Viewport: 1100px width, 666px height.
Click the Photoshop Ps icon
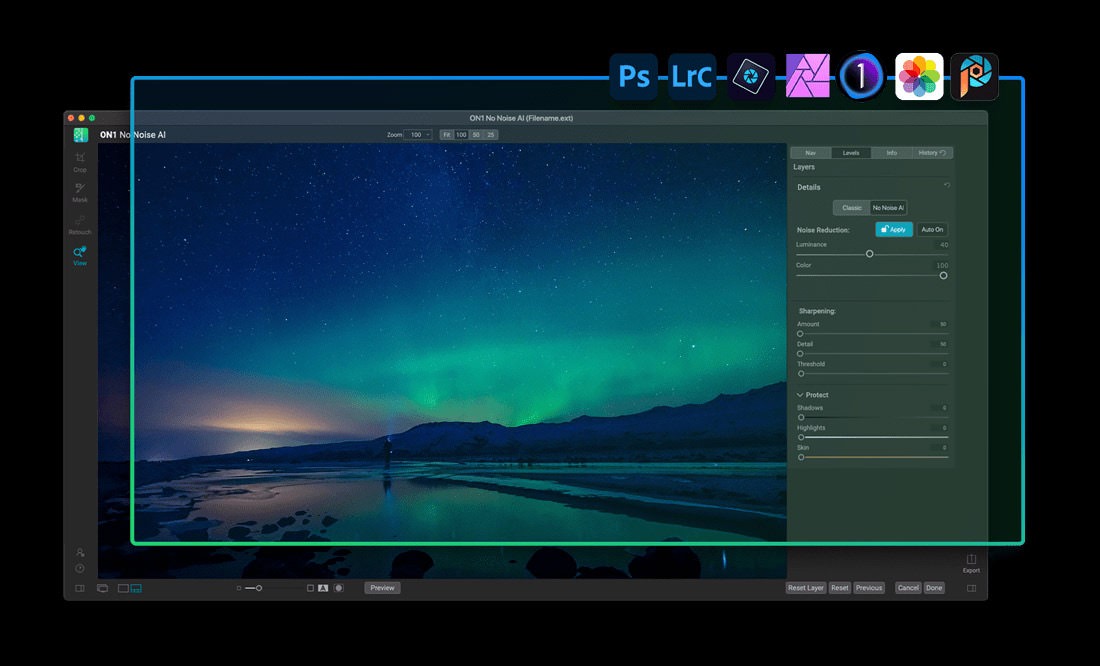pyautogui.click(x=633, y=76)
